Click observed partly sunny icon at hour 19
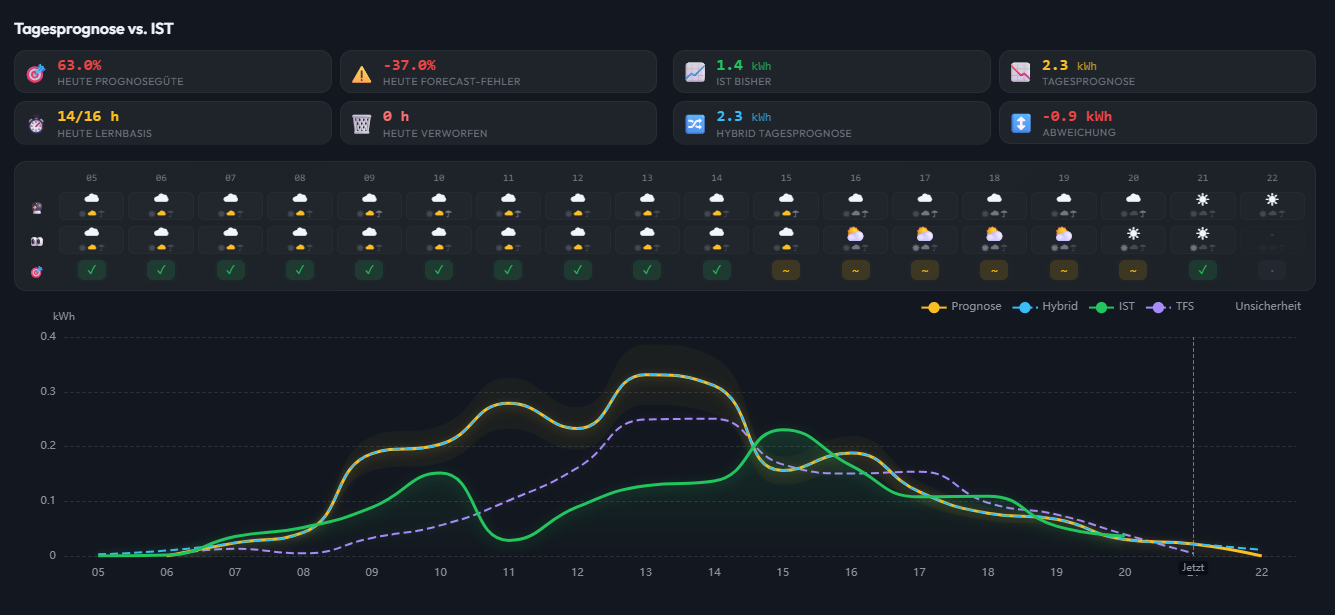Image resolution: width=1335 pixels, height=615 pixels. [x=1064, y=234]
